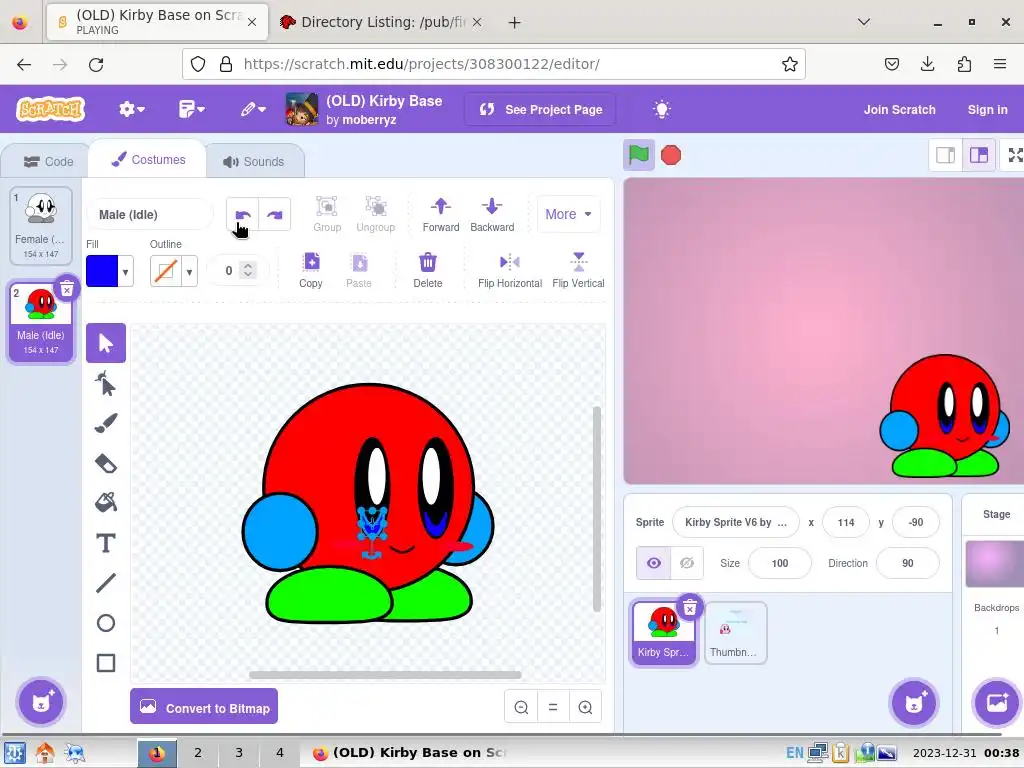
Task: Open the Outline color dropdown arrow
Action: coord(189,272)
